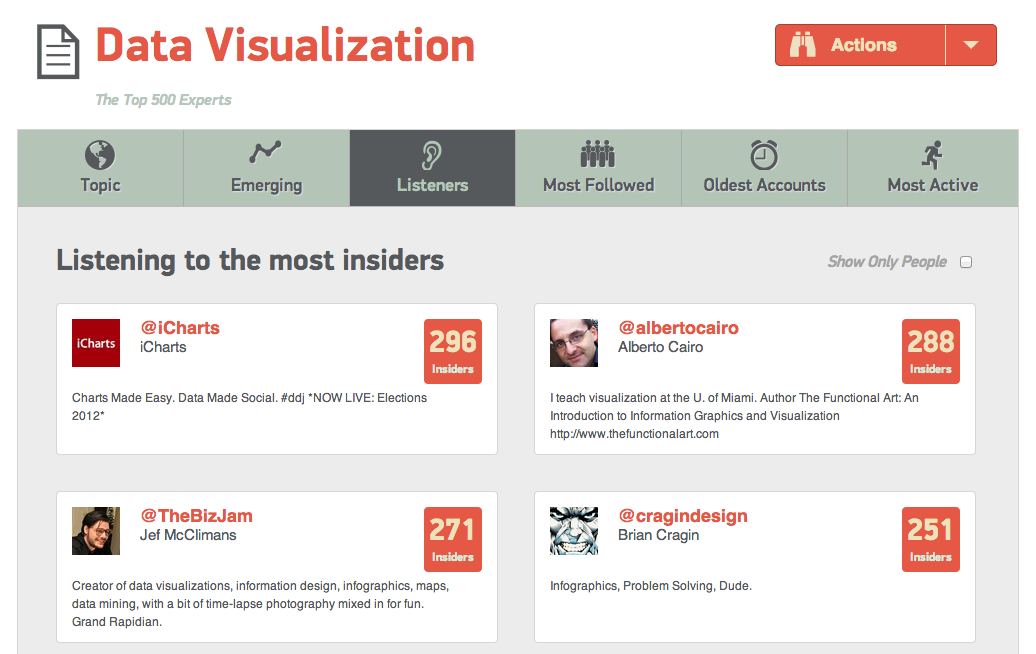Open the @cragindesign profile link
Viewport: 1036px width, 654px height.
(683, 516)
